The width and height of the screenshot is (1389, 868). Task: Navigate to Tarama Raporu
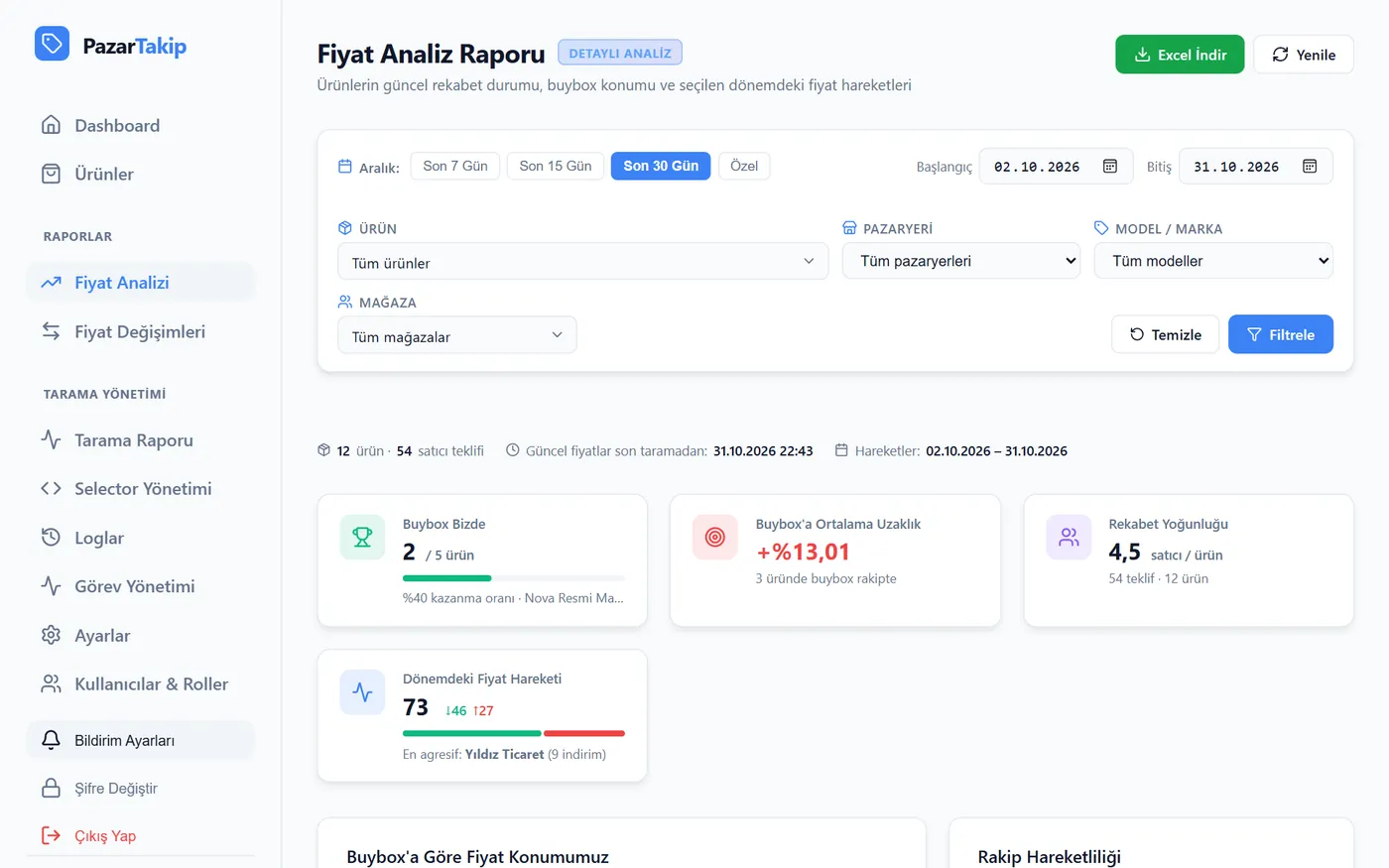140,439
